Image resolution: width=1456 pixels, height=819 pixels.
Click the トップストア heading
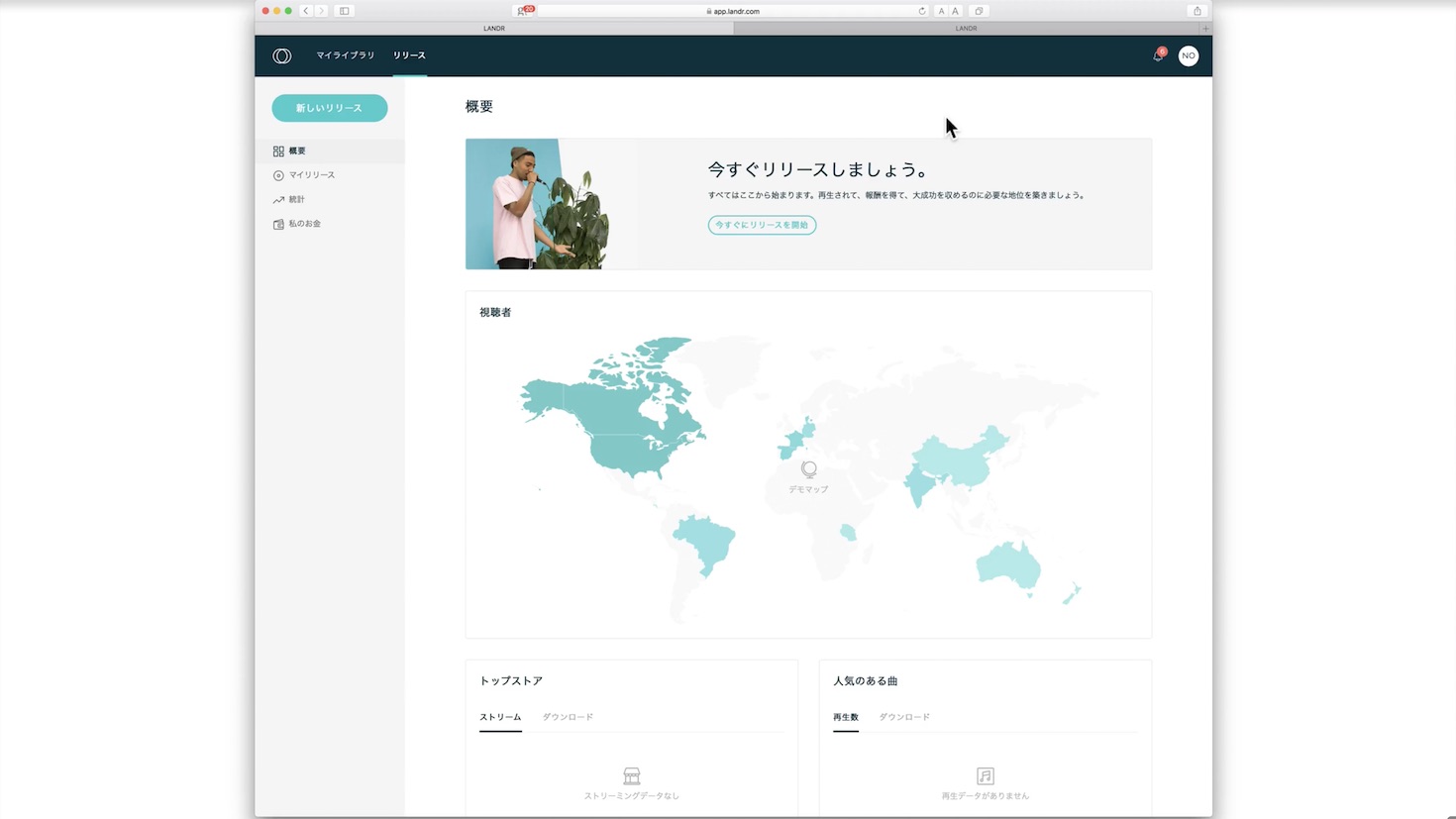(x=511, y=681)
